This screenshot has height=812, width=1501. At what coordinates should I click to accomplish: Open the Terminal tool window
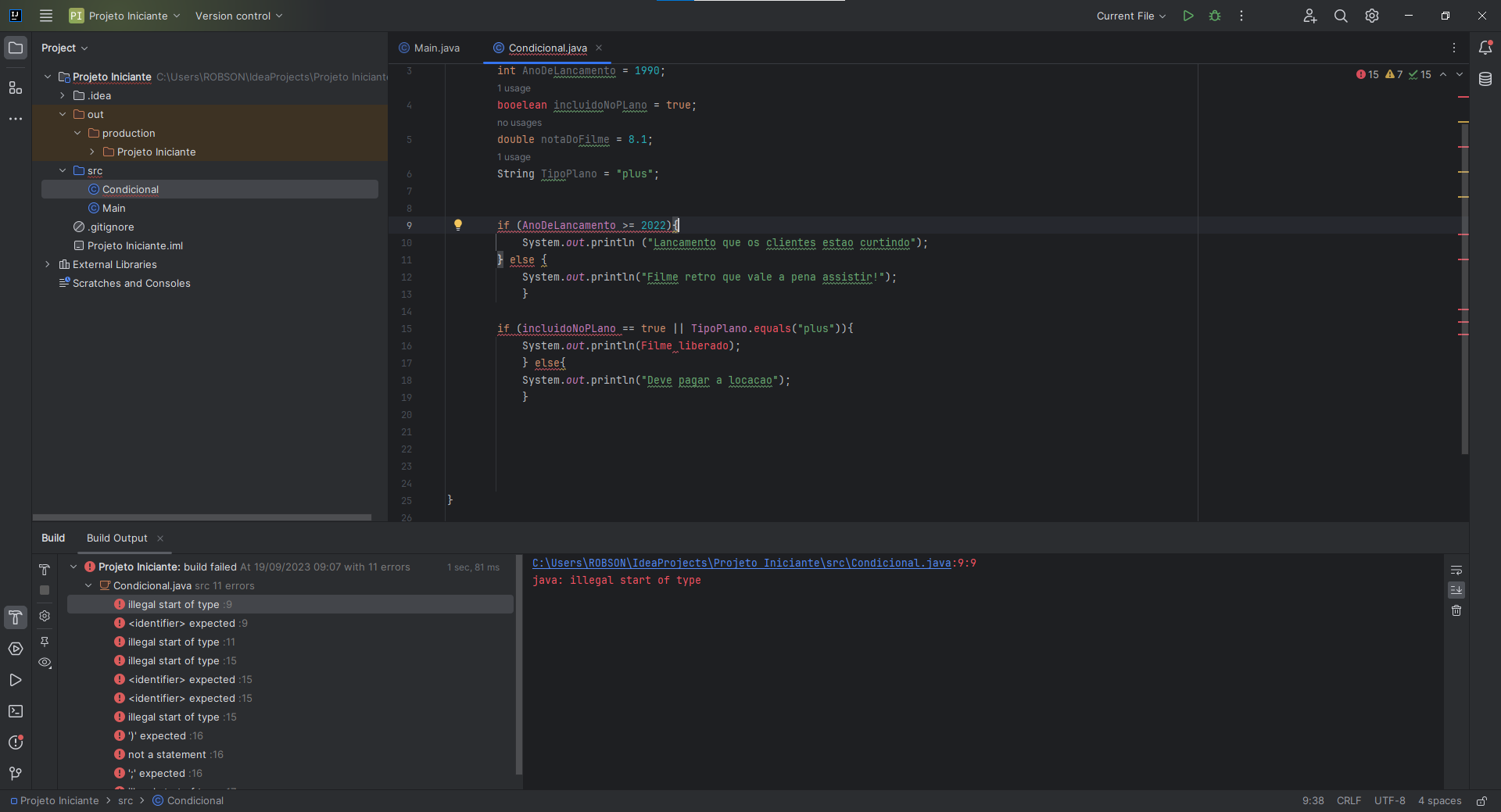tap(16, 711)
